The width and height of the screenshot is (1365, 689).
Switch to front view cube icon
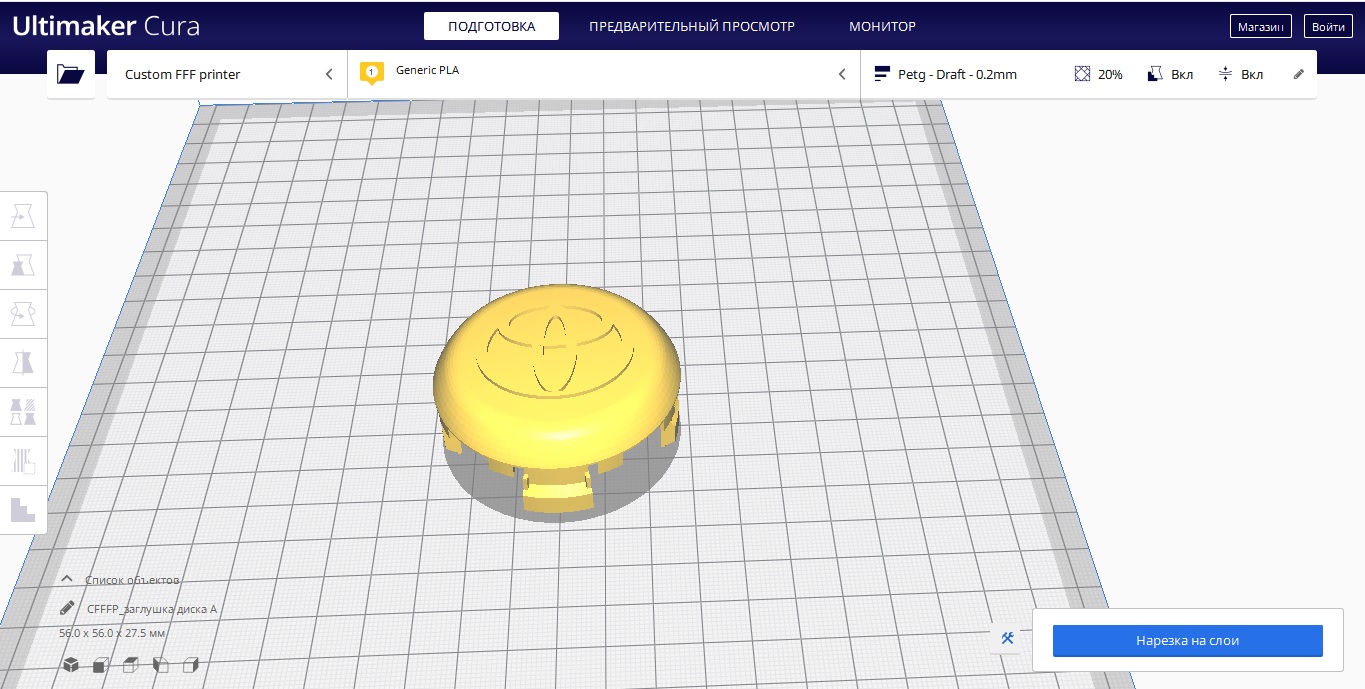click(101, 665)
